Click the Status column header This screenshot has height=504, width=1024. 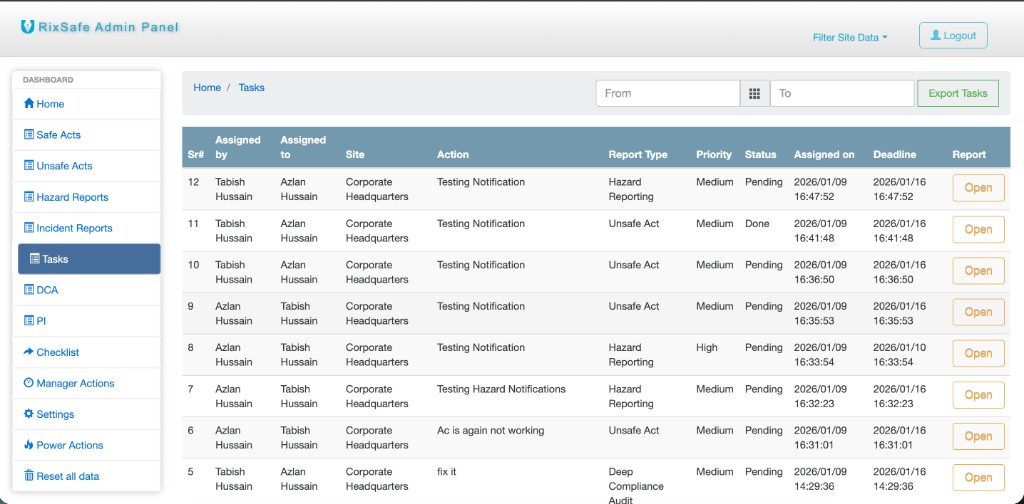760,155
